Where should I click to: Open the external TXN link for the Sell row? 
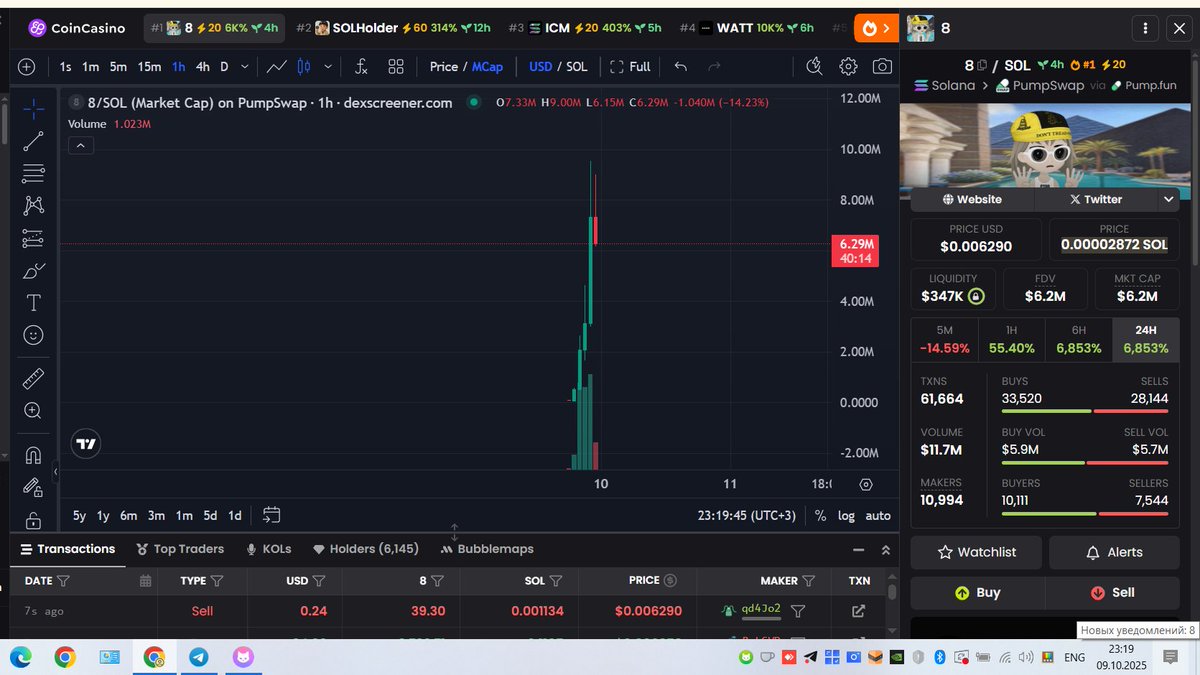[x=858, y=610]
